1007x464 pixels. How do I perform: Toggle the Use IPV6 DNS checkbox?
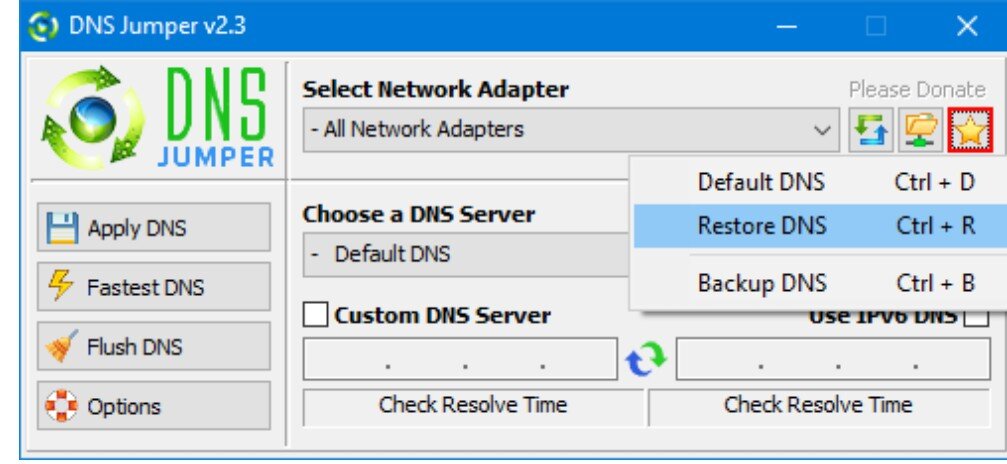(977, 316)
